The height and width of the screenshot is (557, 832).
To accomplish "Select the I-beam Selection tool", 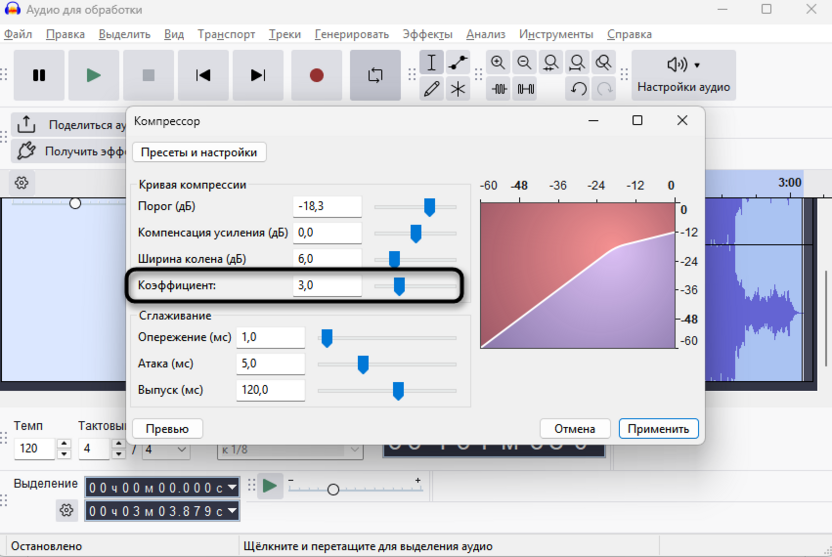I will [x=431, y=63].
